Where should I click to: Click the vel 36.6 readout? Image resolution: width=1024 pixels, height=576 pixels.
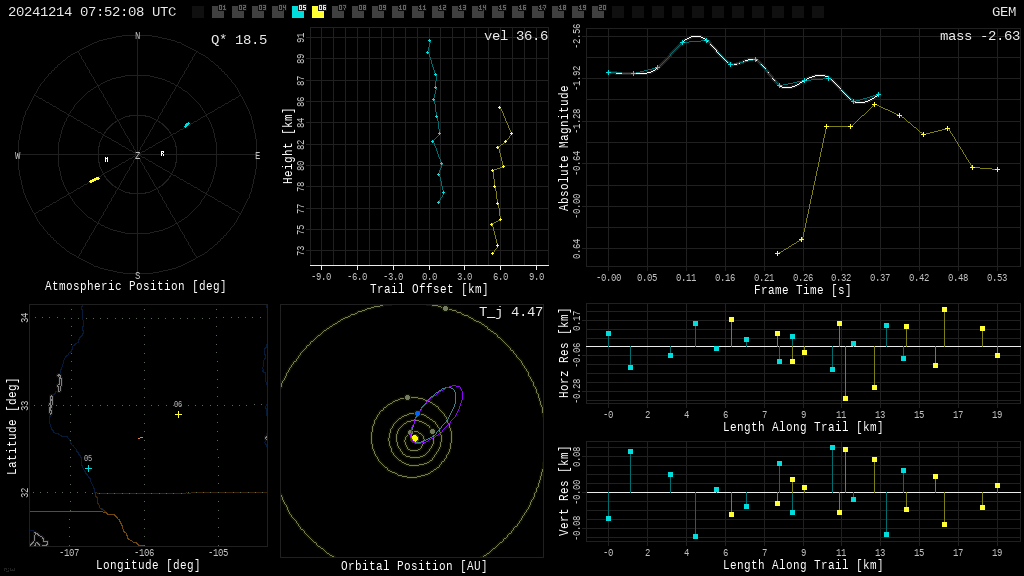516,36
